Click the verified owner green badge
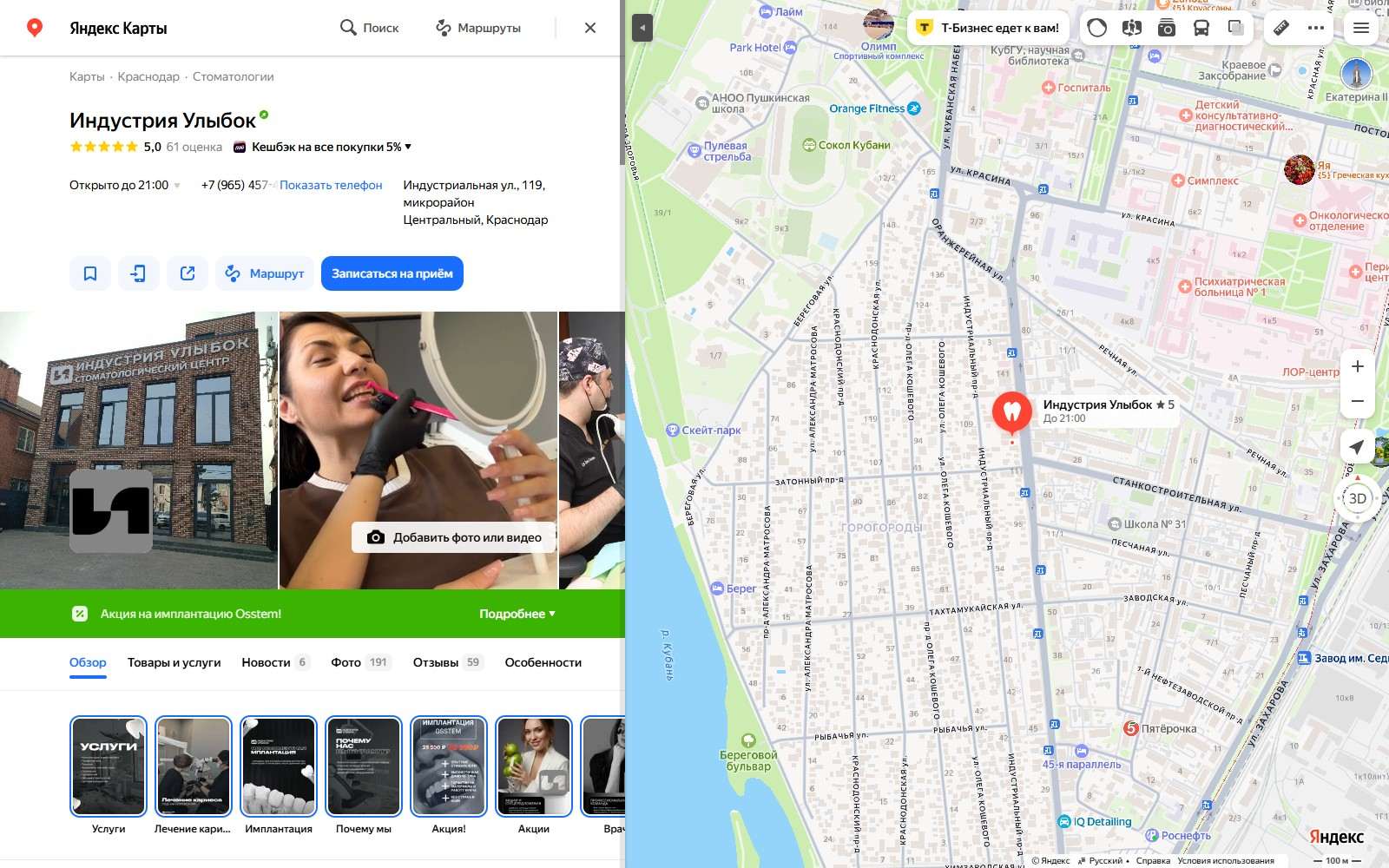Image resolution: width=1389 pixels, height=868 pixels. (264, 115)
